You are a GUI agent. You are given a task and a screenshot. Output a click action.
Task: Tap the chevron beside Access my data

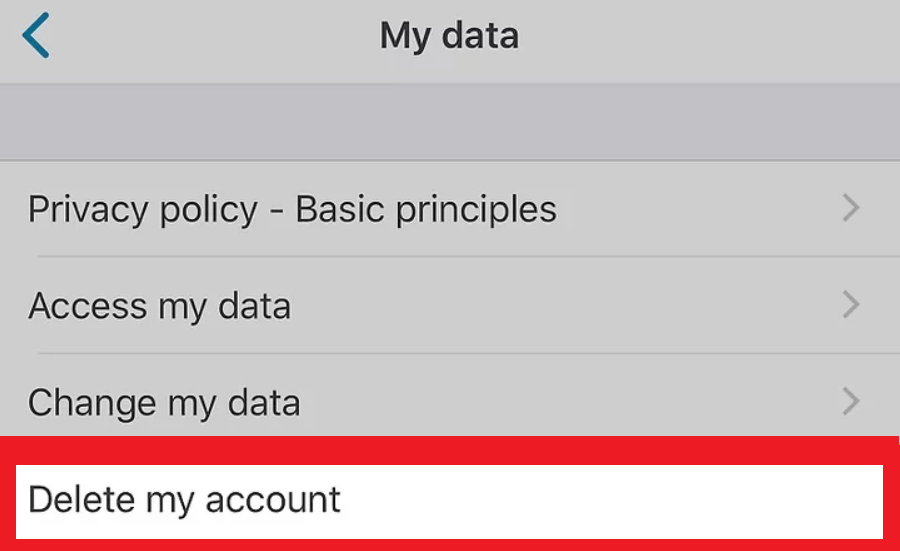coord(851,305)
